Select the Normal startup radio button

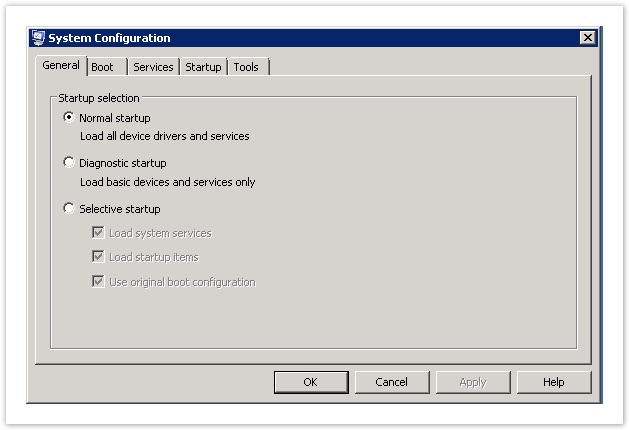[x=69, y=117]
